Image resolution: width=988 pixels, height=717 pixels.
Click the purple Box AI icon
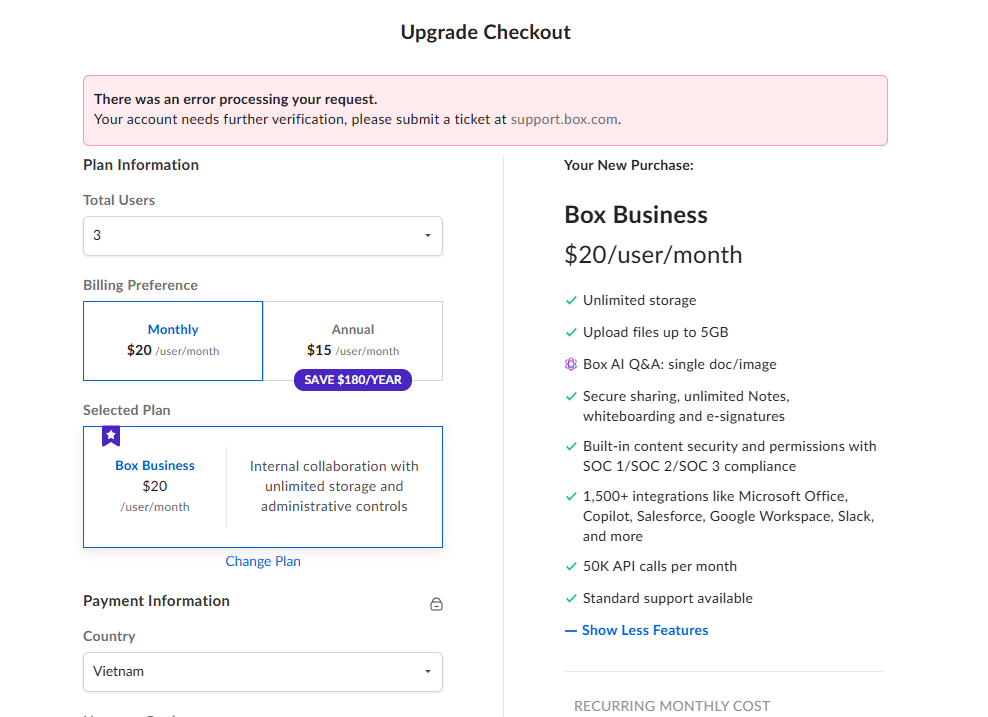[571, 364]
